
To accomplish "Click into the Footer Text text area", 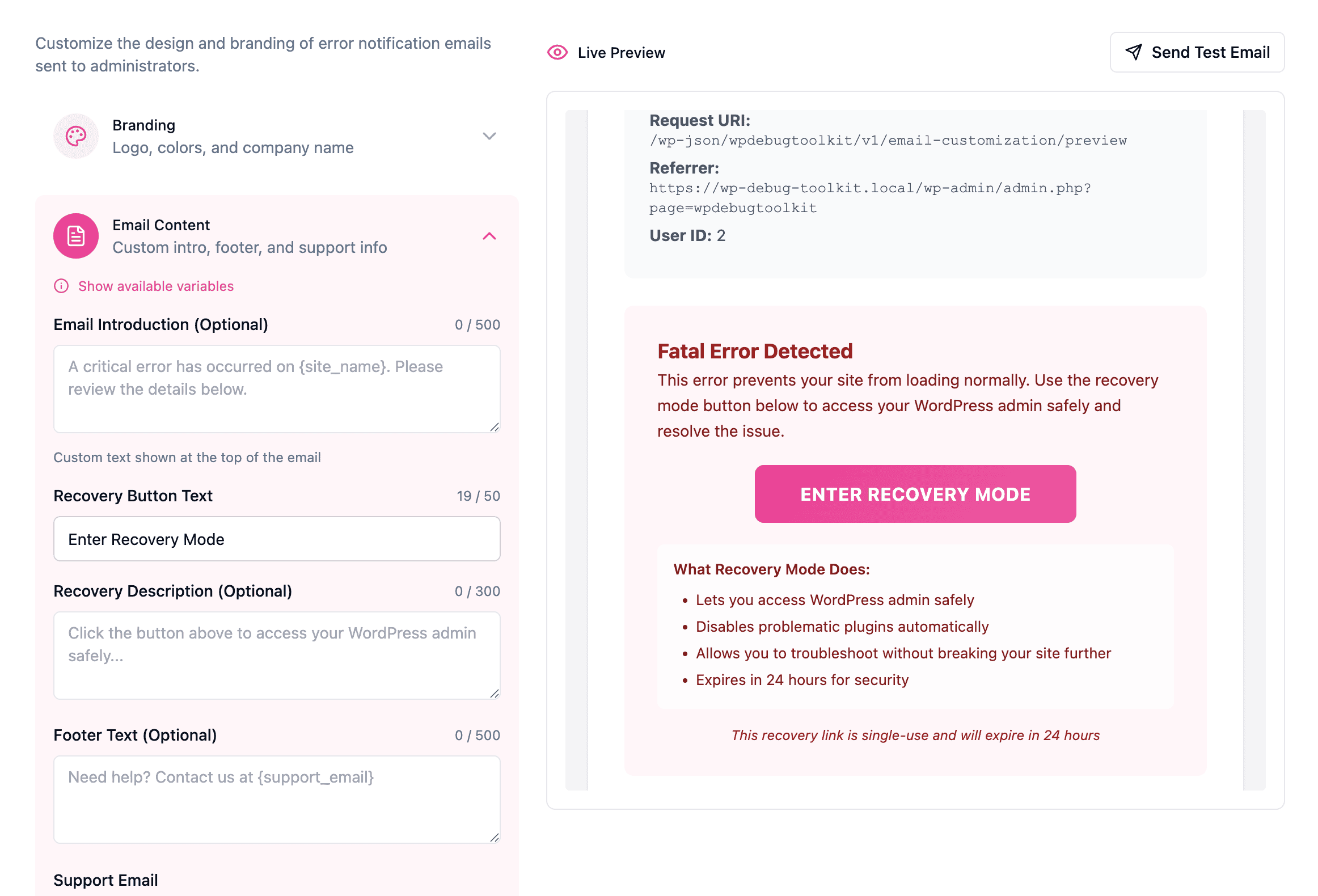I will pos(277,800).
